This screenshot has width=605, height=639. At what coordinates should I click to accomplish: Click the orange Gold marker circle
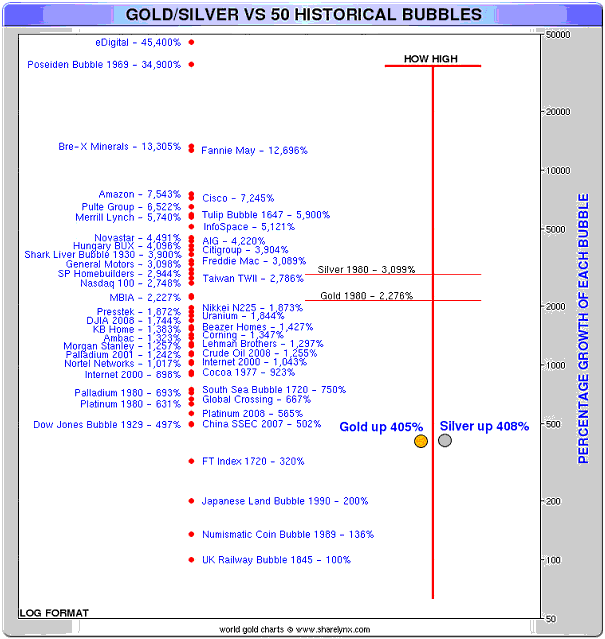421,441
